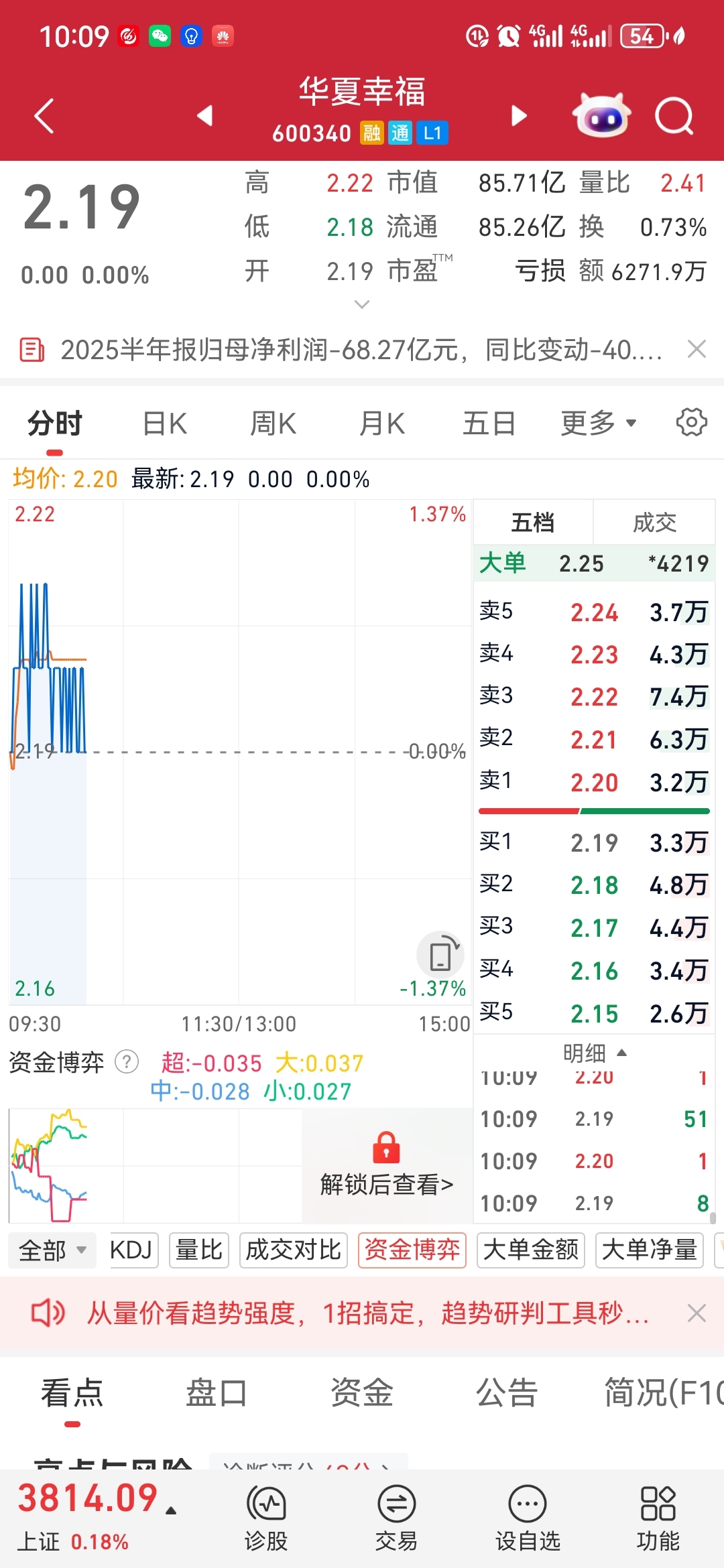Image resolution: width=724 pixels, height=1568 pixels.
Task: Tap 设自选 add to watchlist
Action: (528, 1518)
